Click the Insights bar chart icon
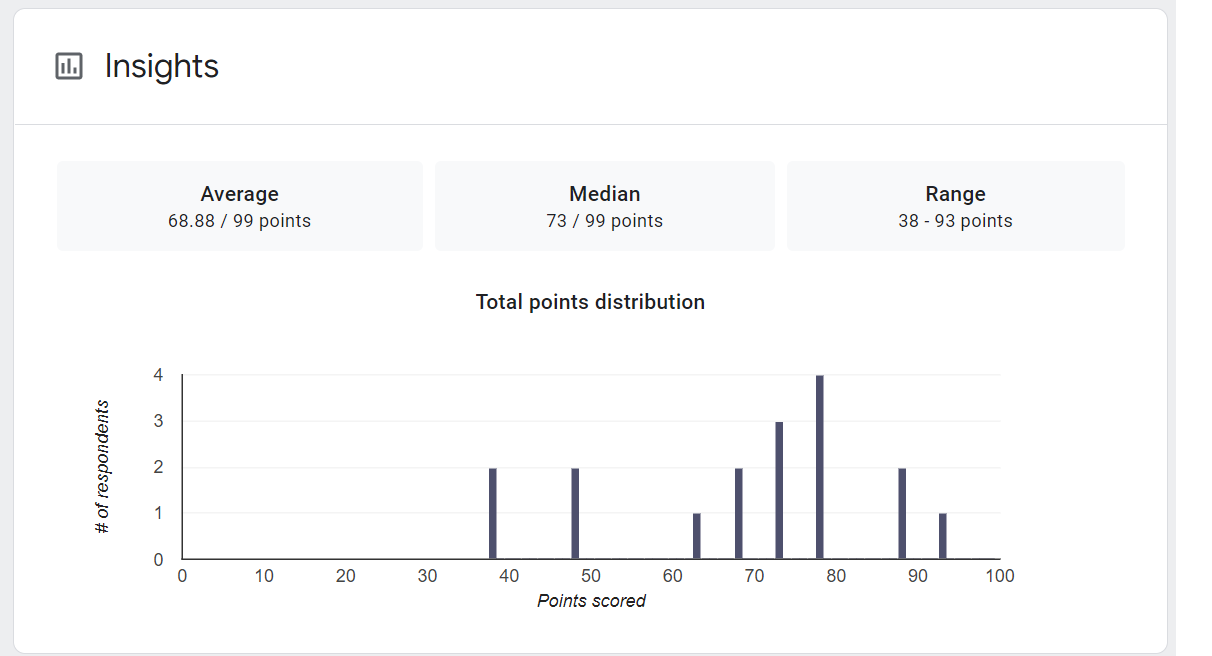The image size is (1212, 656). [x=69, y=67]
